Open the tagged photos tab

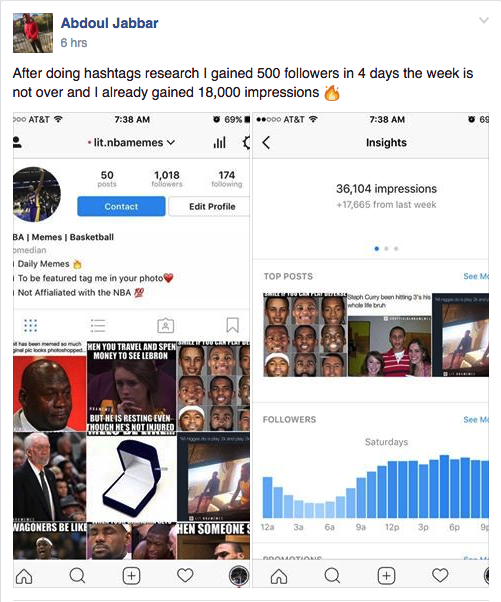pyautogui.click(x=165, y=325)
